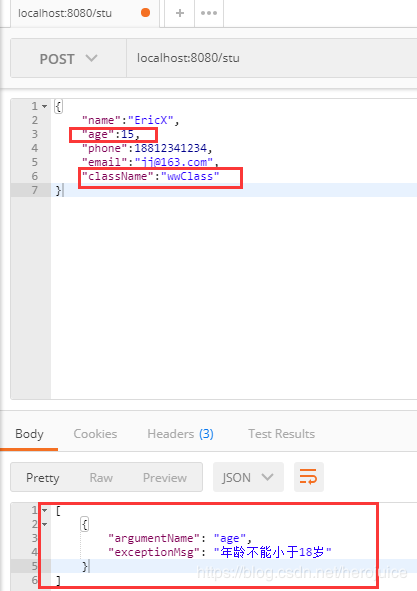This screenshot has height=591, width=417.
Task: Collapse response object at line 2
Action: pyautogui.click(x=44, y=524)
